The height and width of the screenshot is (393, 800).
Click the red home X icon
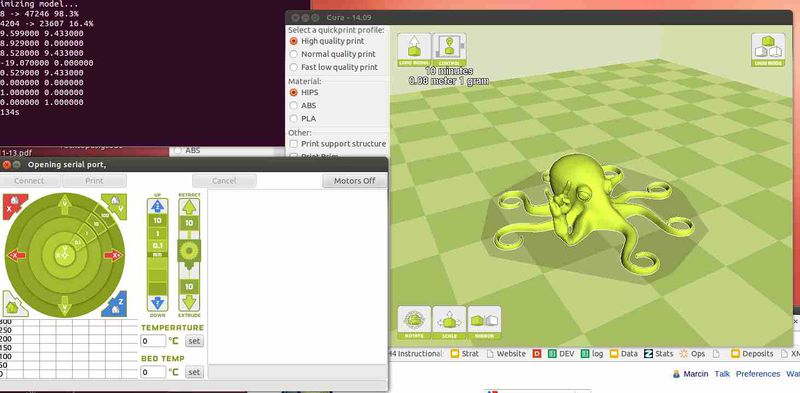pyautogui.click(x=14, y=205)
